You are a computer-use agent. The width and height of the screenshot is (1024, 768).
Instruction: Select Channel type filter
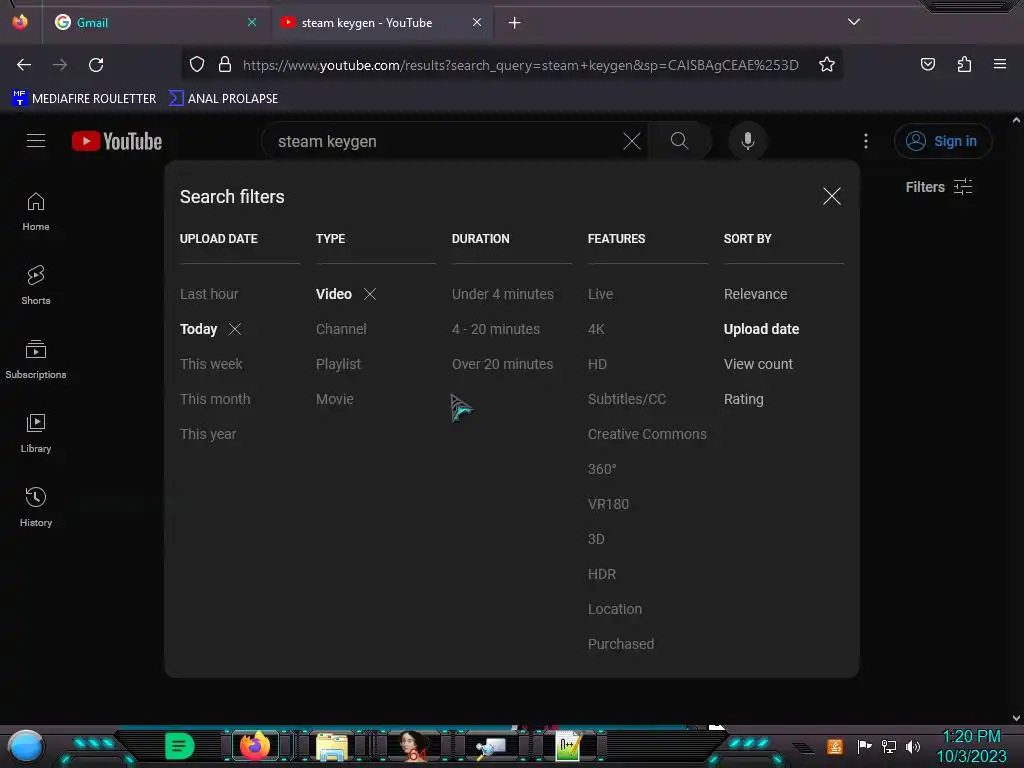pyautogui.click(x=341, y=329)
